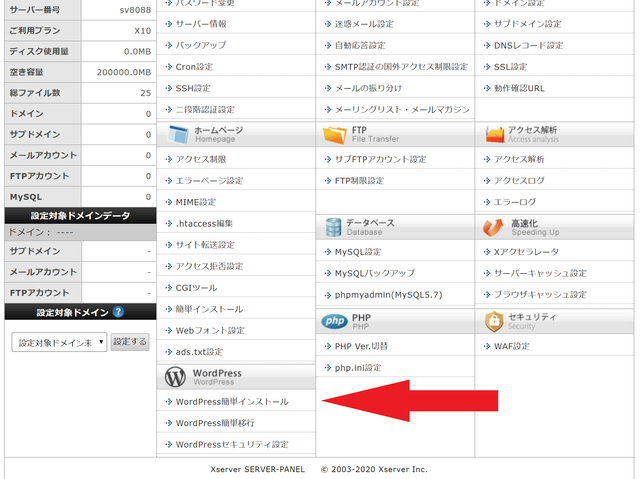Viewport: 640px width, 479px height.
Task: Open アクセス解析 link
Action: tap(519, 159)
